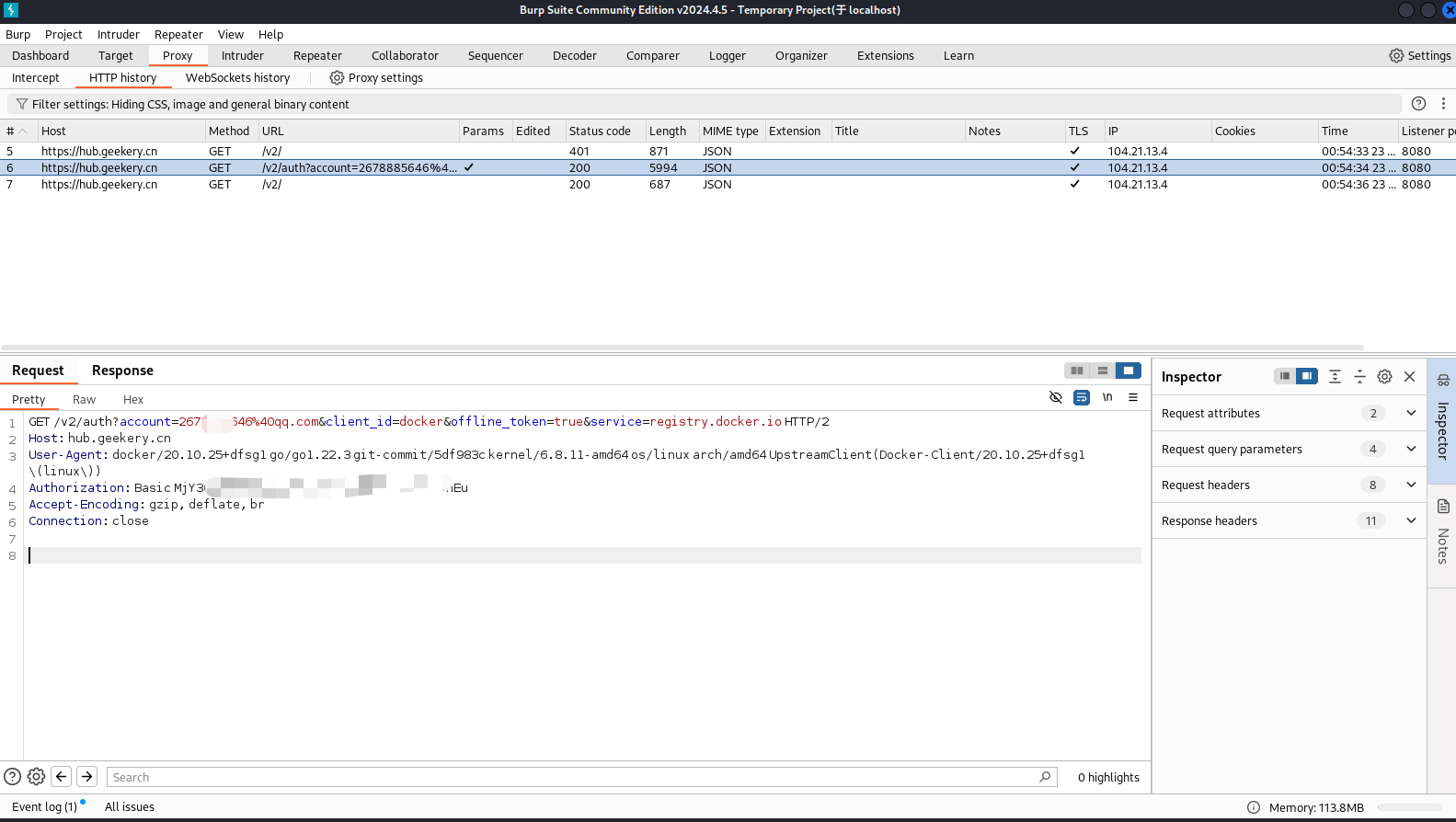Collapse all Inspector sections icon
Screen dimensions: 1456x822
coord(1359,377)
